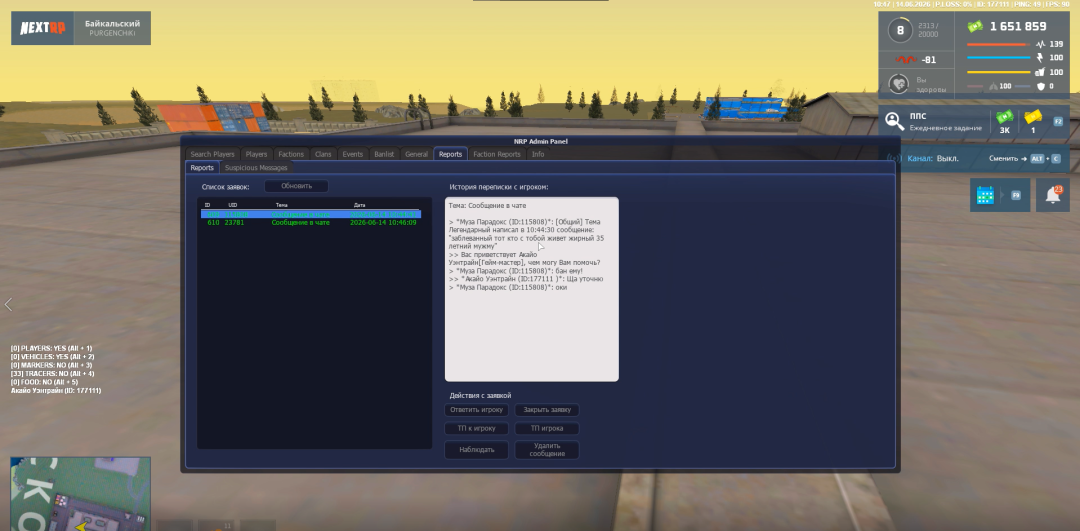Screen dimensions: 1080x531
Task: Open the Factions tab
Action: coord(291,154)
